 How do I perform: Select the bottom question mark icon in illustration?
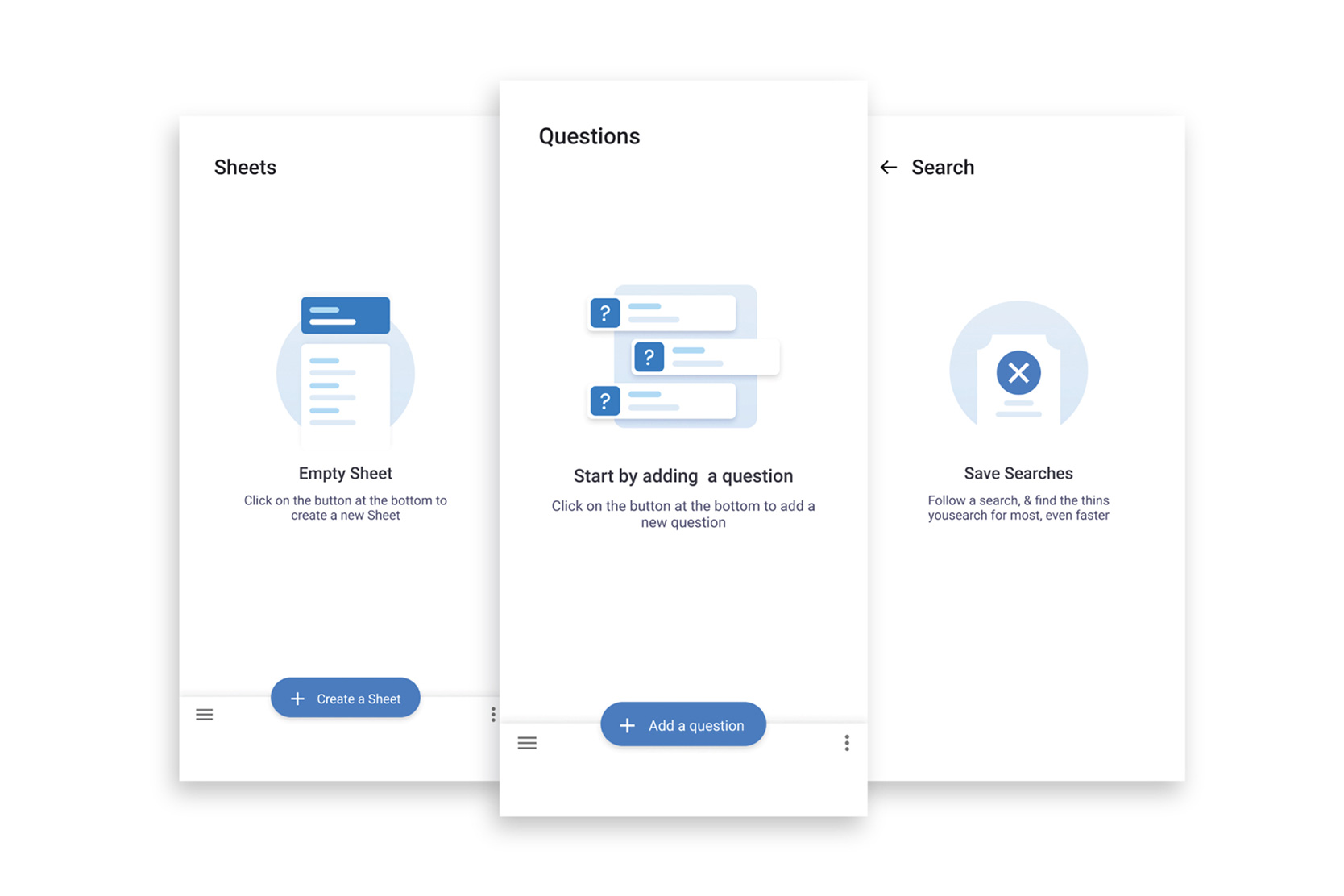tap(604, 400)
